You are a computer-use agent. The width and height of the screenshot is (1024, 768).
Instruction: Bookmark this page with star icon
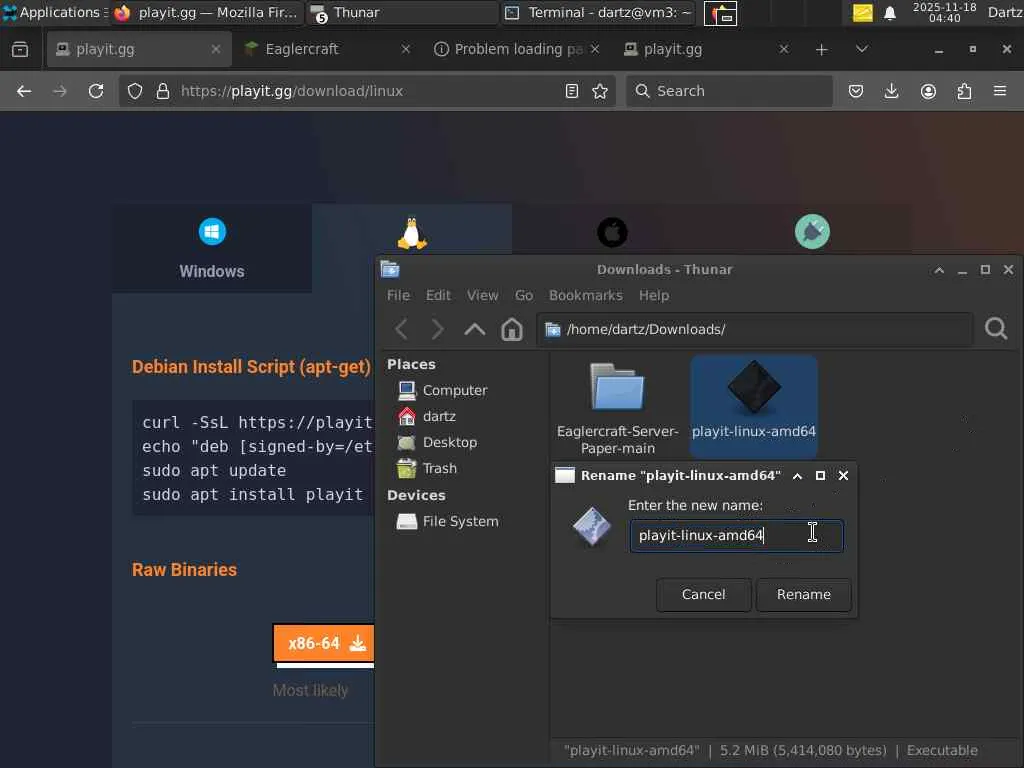[x=600, y=91]
